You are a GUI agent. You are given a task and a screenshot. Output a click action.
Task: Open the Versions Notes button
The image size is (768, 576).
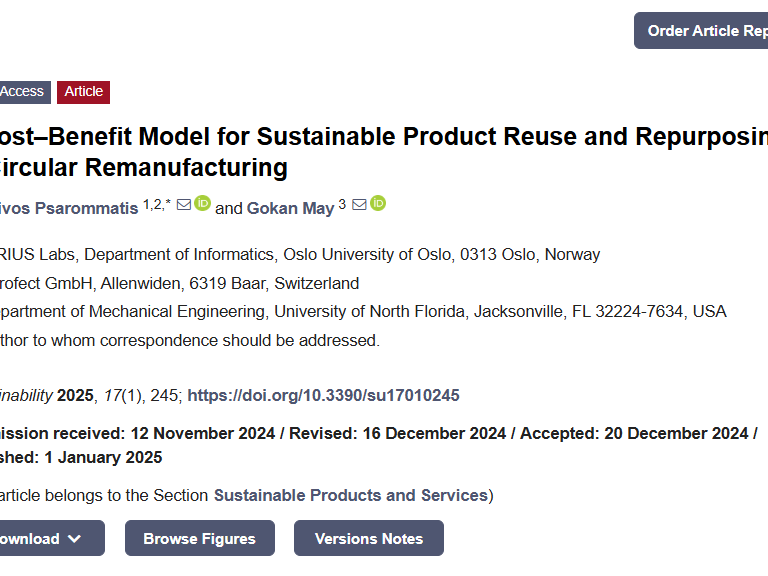click(368, 538)
